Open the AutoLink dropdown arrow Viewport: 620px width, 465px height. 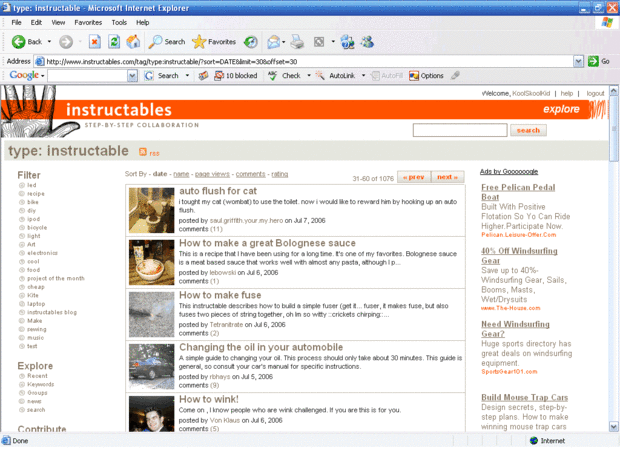(363, 76)
